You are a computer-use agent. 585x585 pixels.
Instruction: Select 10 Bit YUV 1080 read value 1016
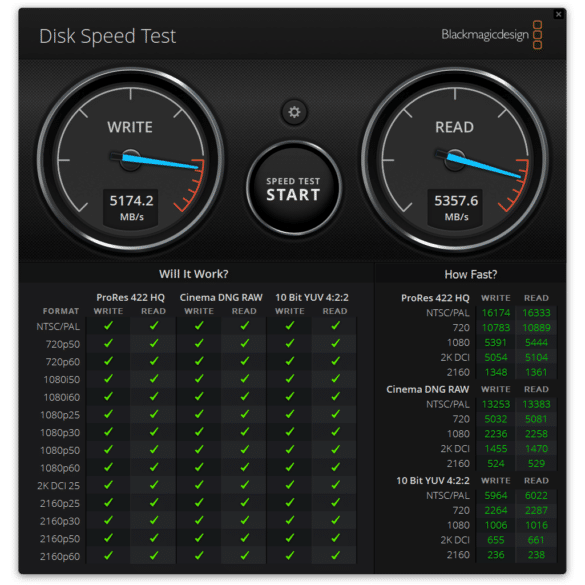536,525
